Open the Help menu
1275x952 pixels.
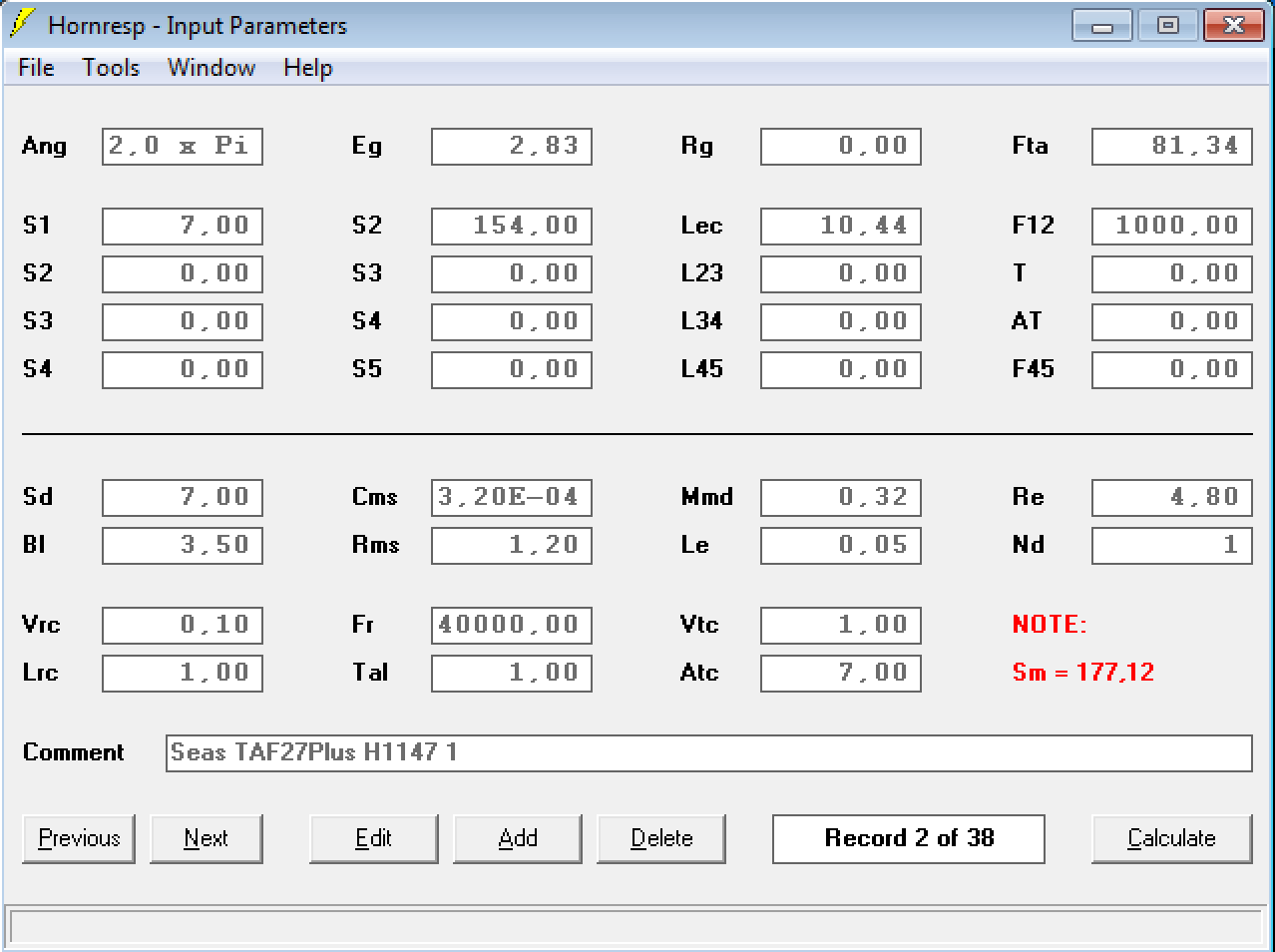(307, 68)
